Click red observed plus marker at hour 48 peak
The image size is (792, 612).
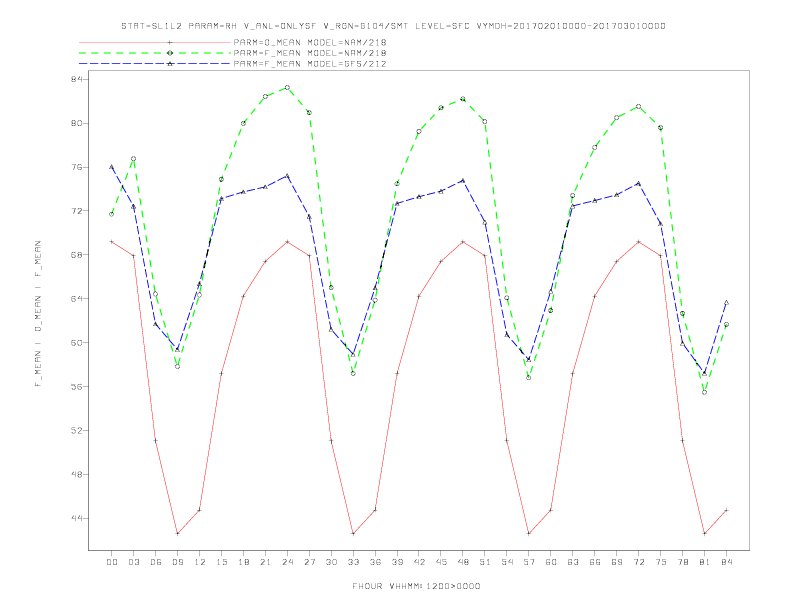pyautogui.click(x=463, y=242)
